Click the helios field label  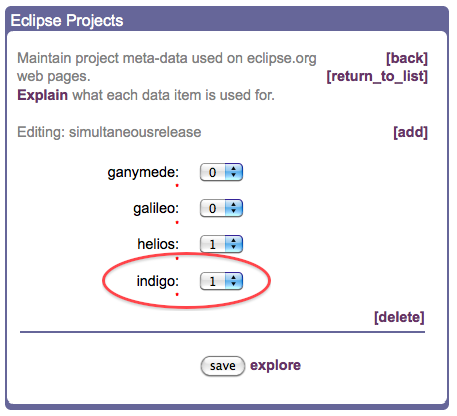click(x=158, y=244)
